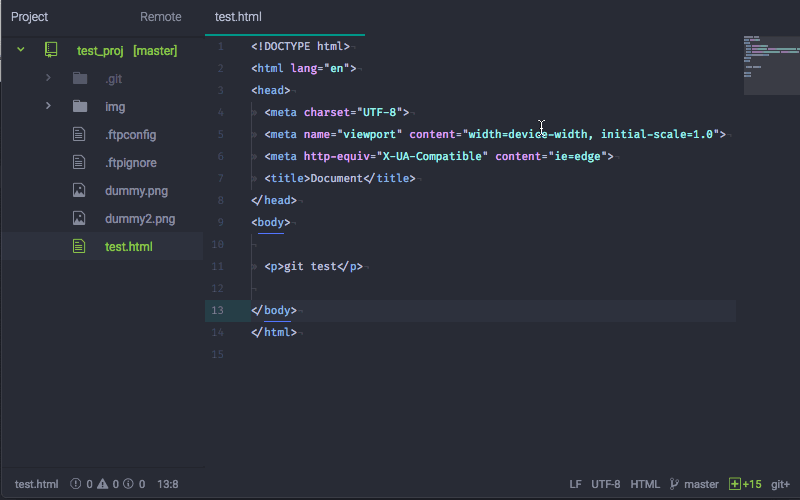
Task: Click the minimap on the editor's right
Action: 768,65
